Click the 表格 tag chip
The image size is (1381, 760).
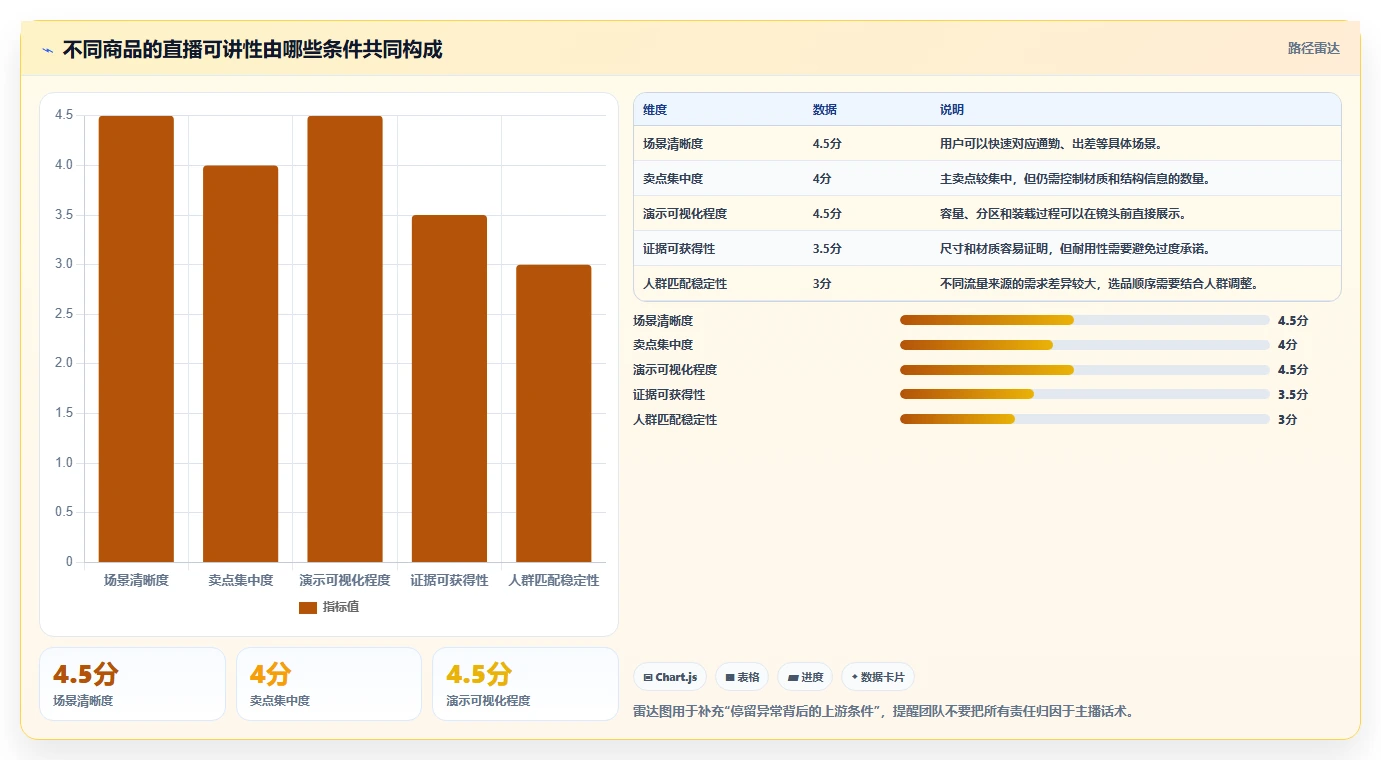pyautogui.click(x=742, y=677)
